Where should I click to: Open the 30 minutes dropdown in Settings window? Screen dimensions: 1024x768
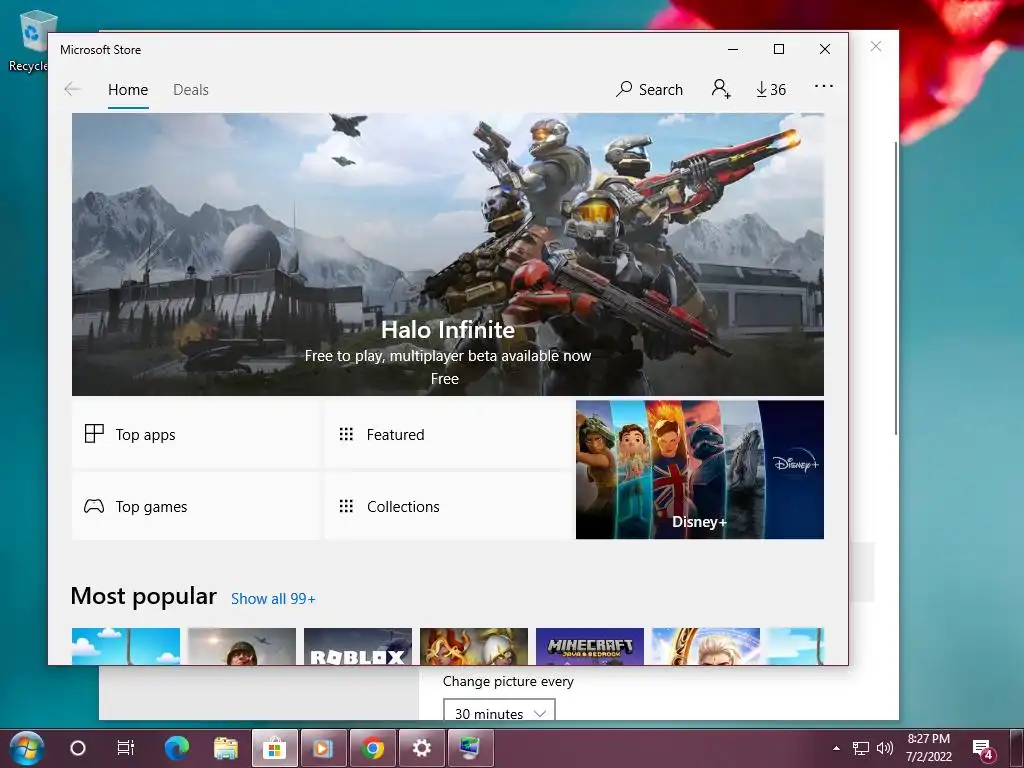point(499,709)
